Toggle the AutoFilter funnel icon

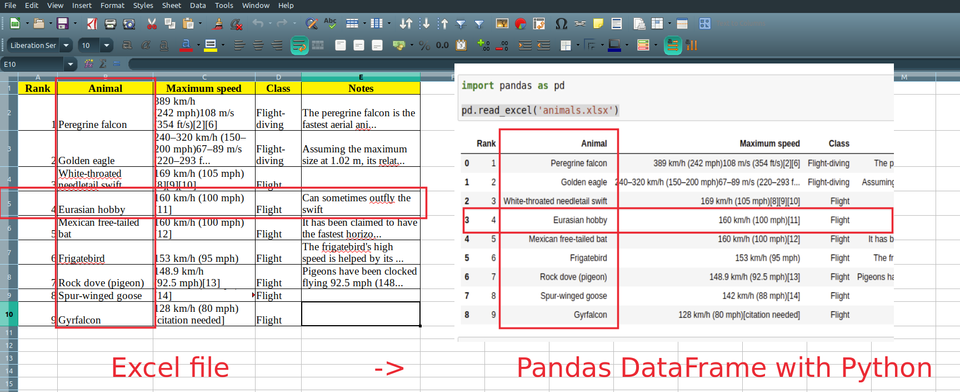460,24
